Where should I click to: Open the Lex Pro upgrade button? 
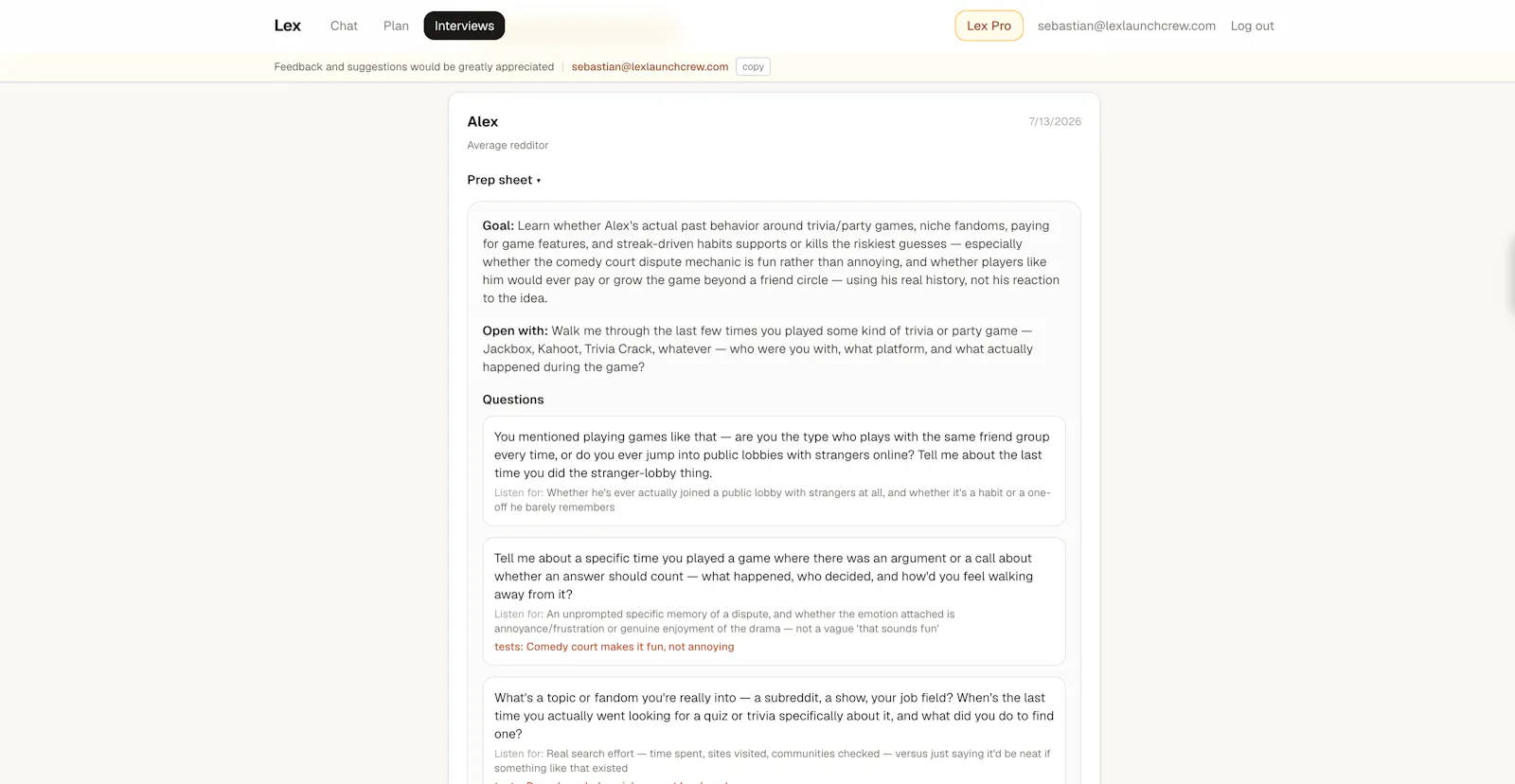(x=989, y=26)
